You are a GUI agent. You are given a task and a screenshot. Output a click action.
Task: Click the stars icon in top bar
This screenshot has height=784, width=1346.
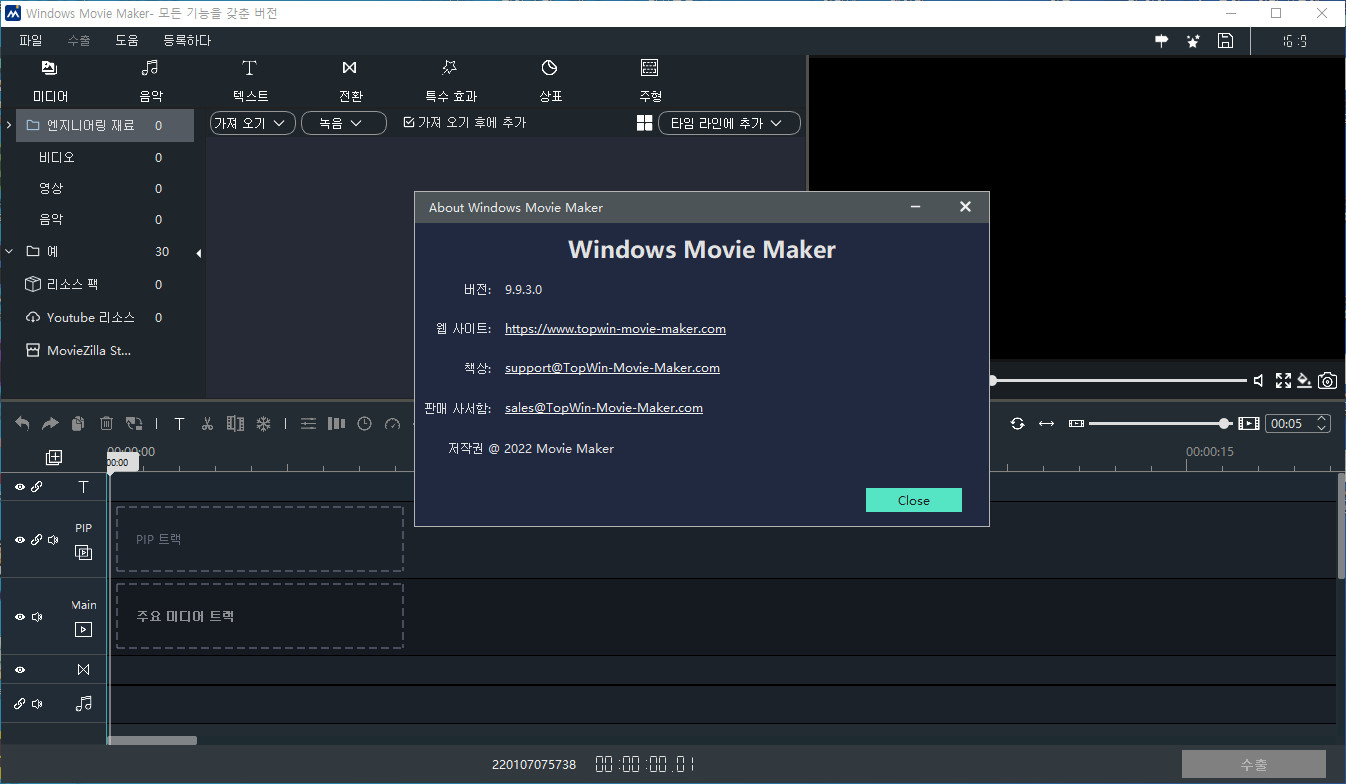coord(1193,41)
